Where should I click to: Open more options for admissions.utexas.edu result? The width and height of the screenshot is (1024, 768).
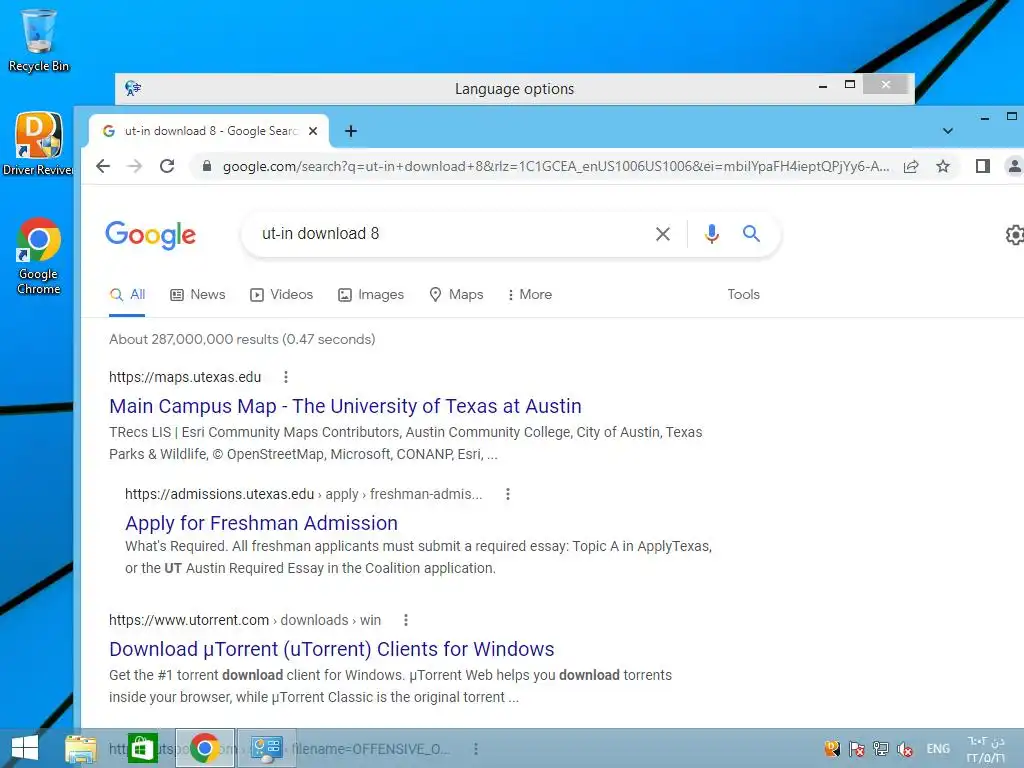(x=507, y=494)
